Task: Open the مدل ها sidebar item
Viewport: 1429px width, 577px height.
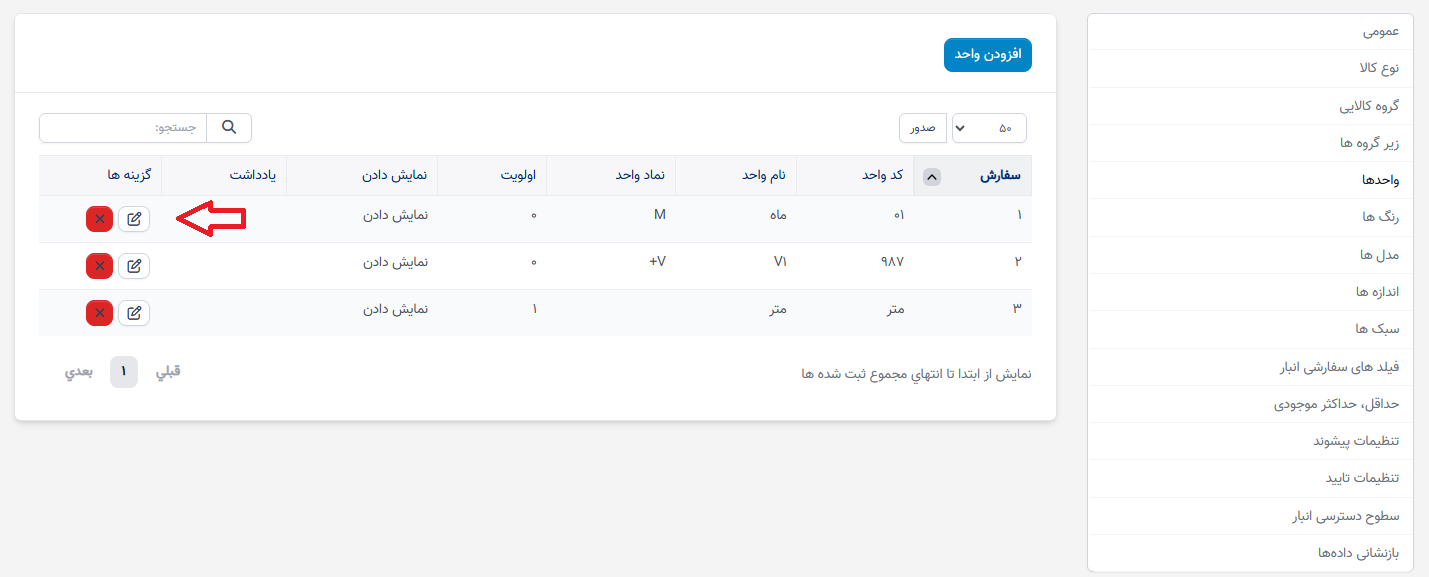Action: pyautogui.click(x=1250, y=255)
